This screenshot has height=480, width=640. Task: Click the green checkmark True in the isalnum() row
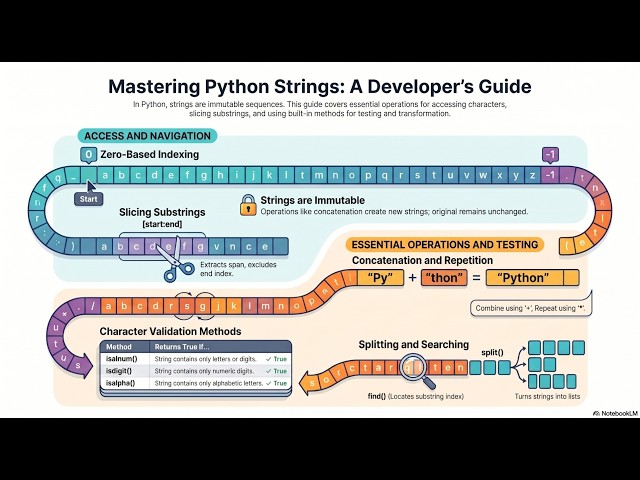pyautogui.click(x=276, y=359)
